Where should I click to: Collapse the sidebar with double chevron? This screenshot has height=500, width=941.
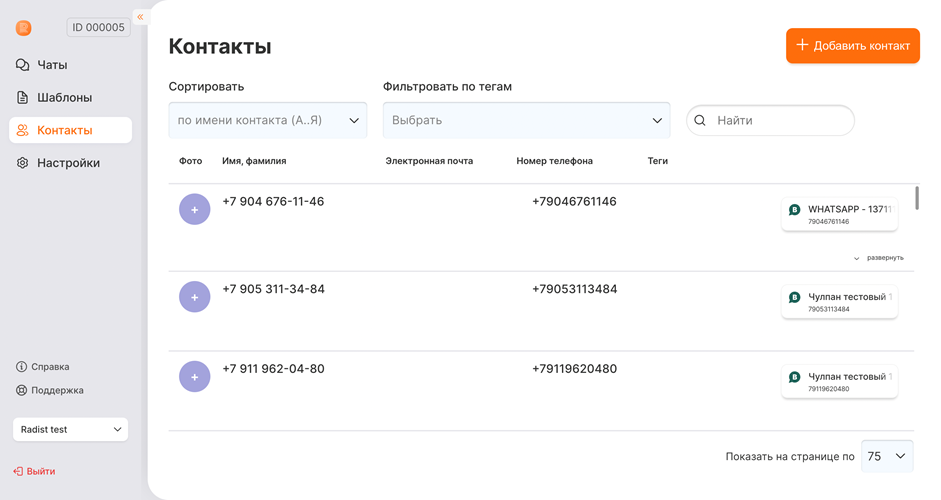coord(140,17)
